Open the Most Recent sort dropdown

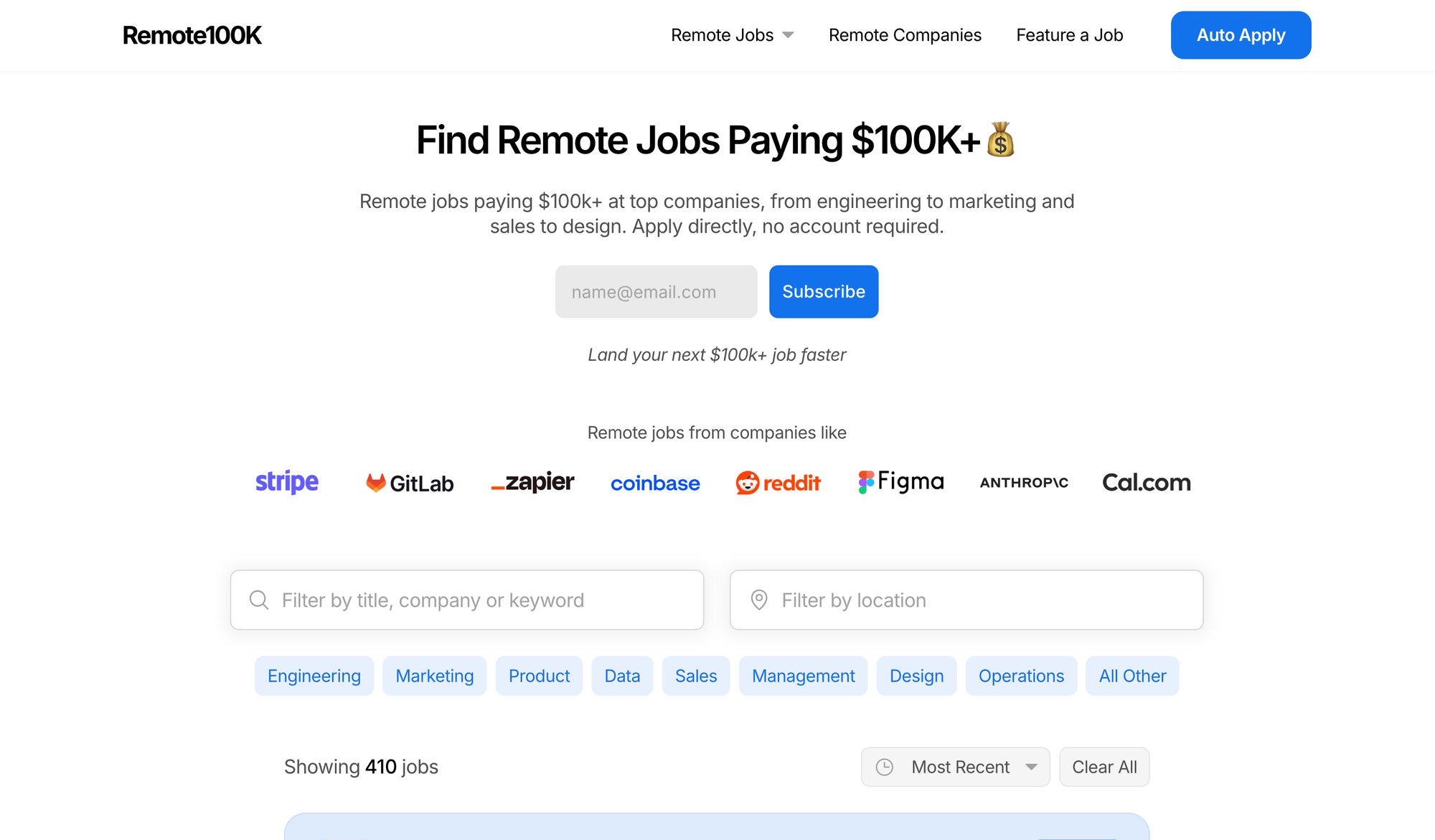click(x=955, y=766)
